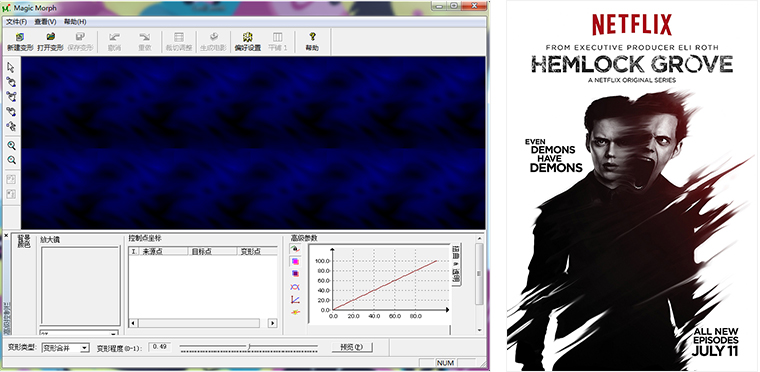Viewport: 760px width, 372px height.
Task: Open the 帮助(H) menu
Action: tap(75, 22)
